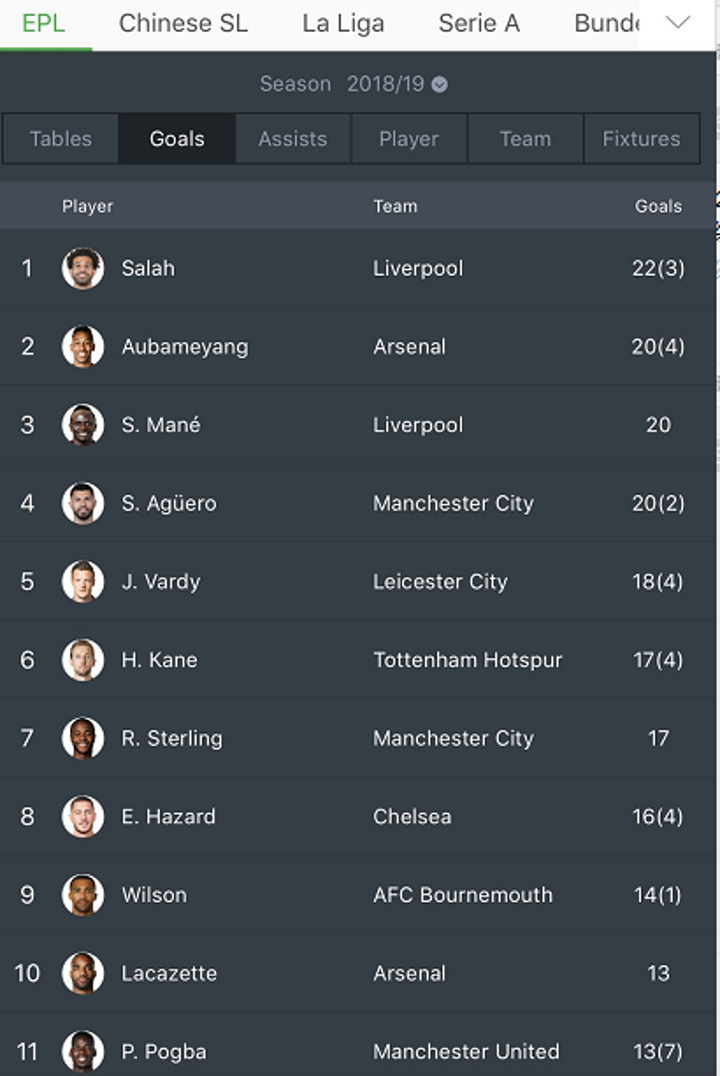This screenshot has width=720, height=1076.
Task: Click H. Kane's avatar image
Action: click(x=83, y=660)
